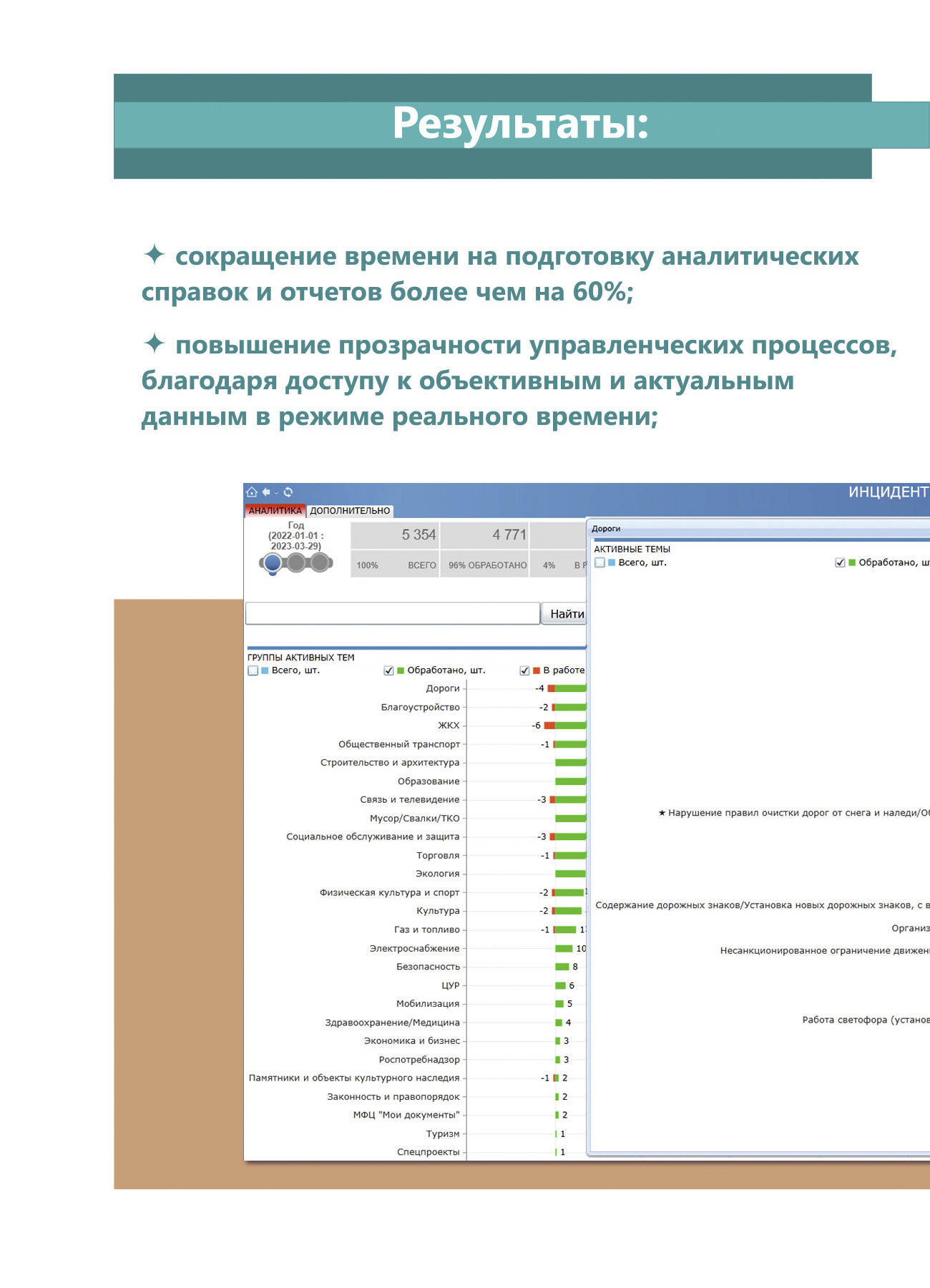Click the Home icon in the toolbar
Image resolution: width=930 pixels, height=1288 pixels.
coord(251,492)
